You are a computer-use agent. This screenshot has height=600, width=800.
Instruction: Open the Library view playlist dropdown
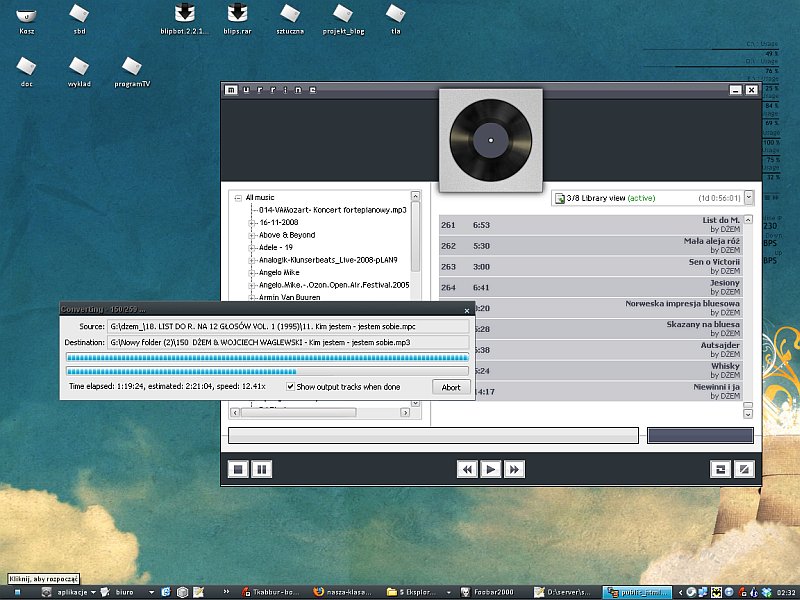748,199
